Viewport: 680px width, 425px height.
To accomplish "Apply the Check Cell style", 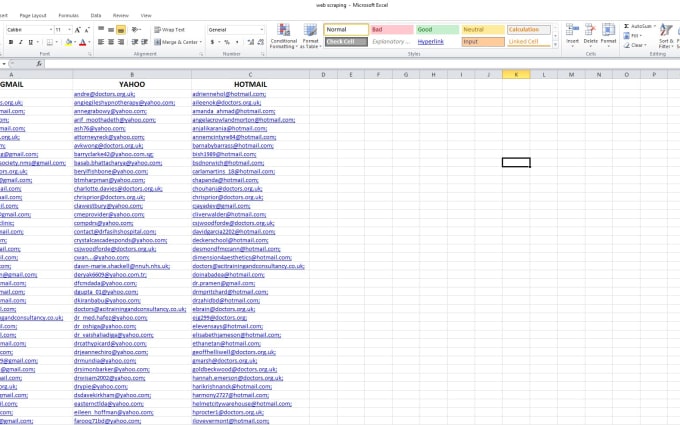I will [346, 42].
